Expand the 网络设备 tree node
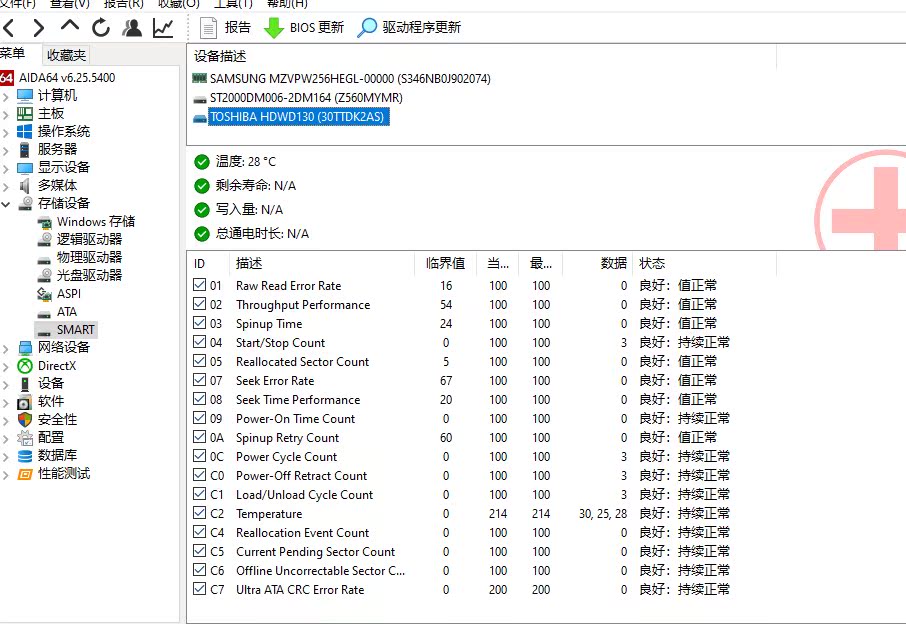The width and height of the screenshot is (906, 624). [x=6, y=348]
